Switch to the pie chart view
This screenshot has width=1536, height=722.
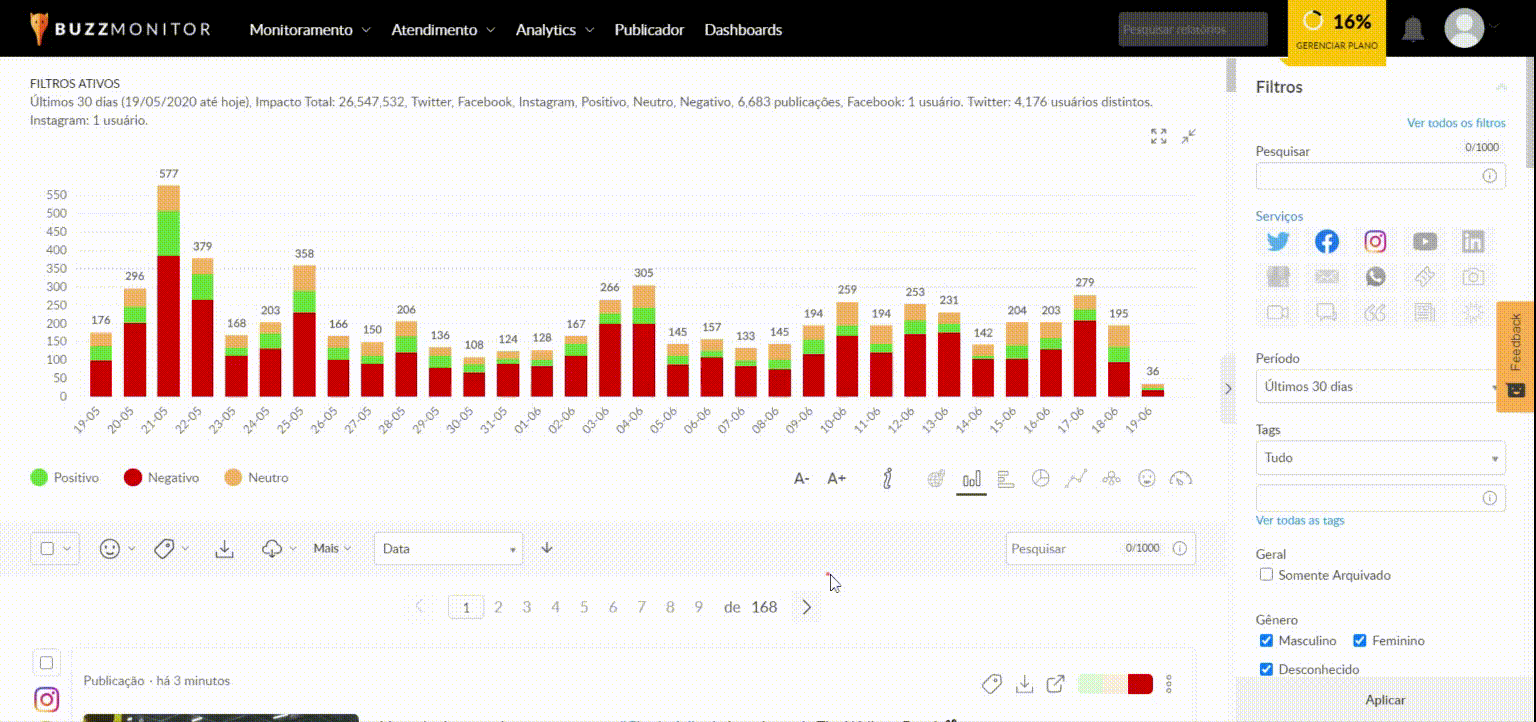(x=1040, y=479)
